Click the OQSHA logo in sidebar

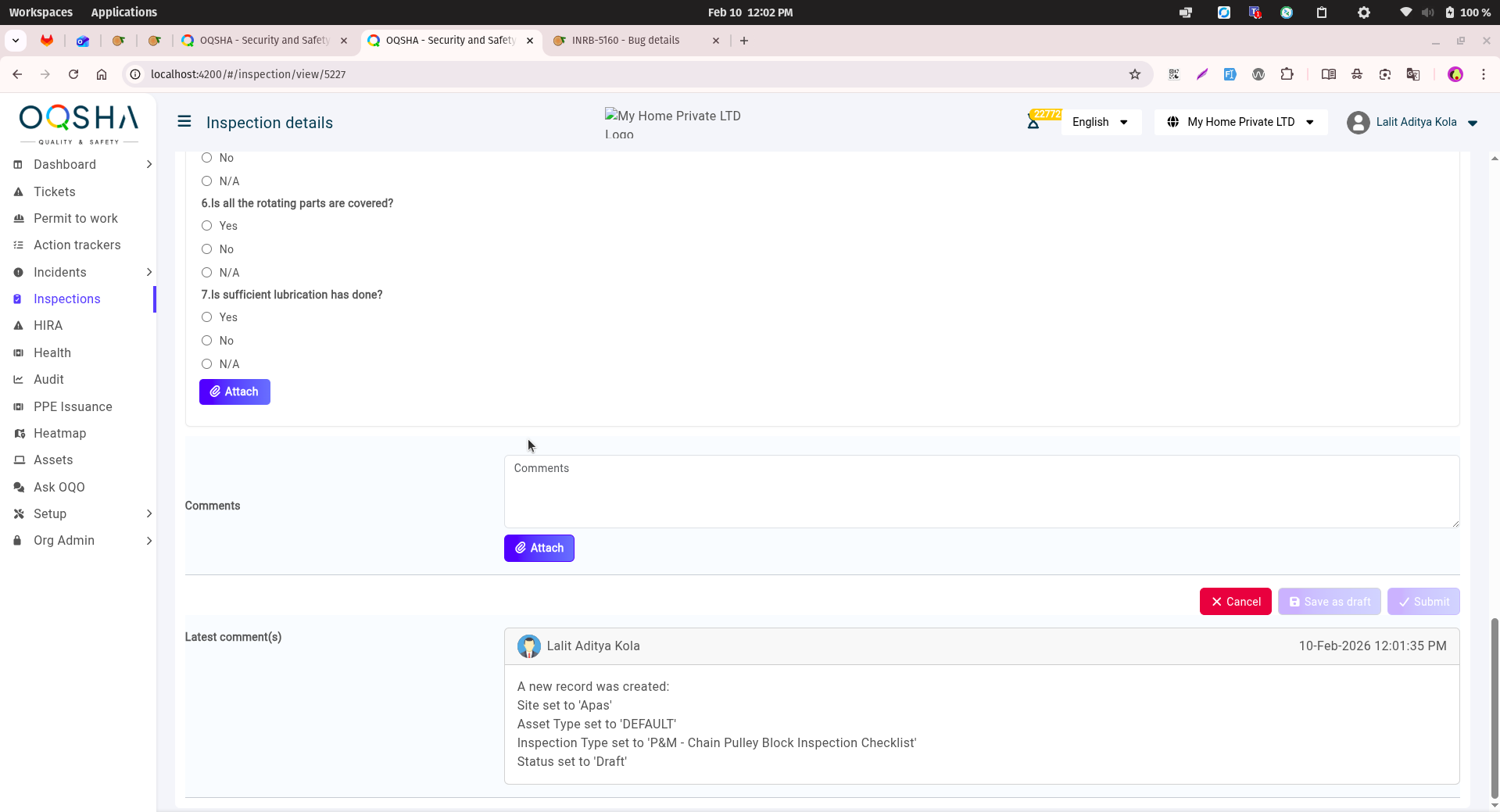pyautogui.click(x=78, y=123)
